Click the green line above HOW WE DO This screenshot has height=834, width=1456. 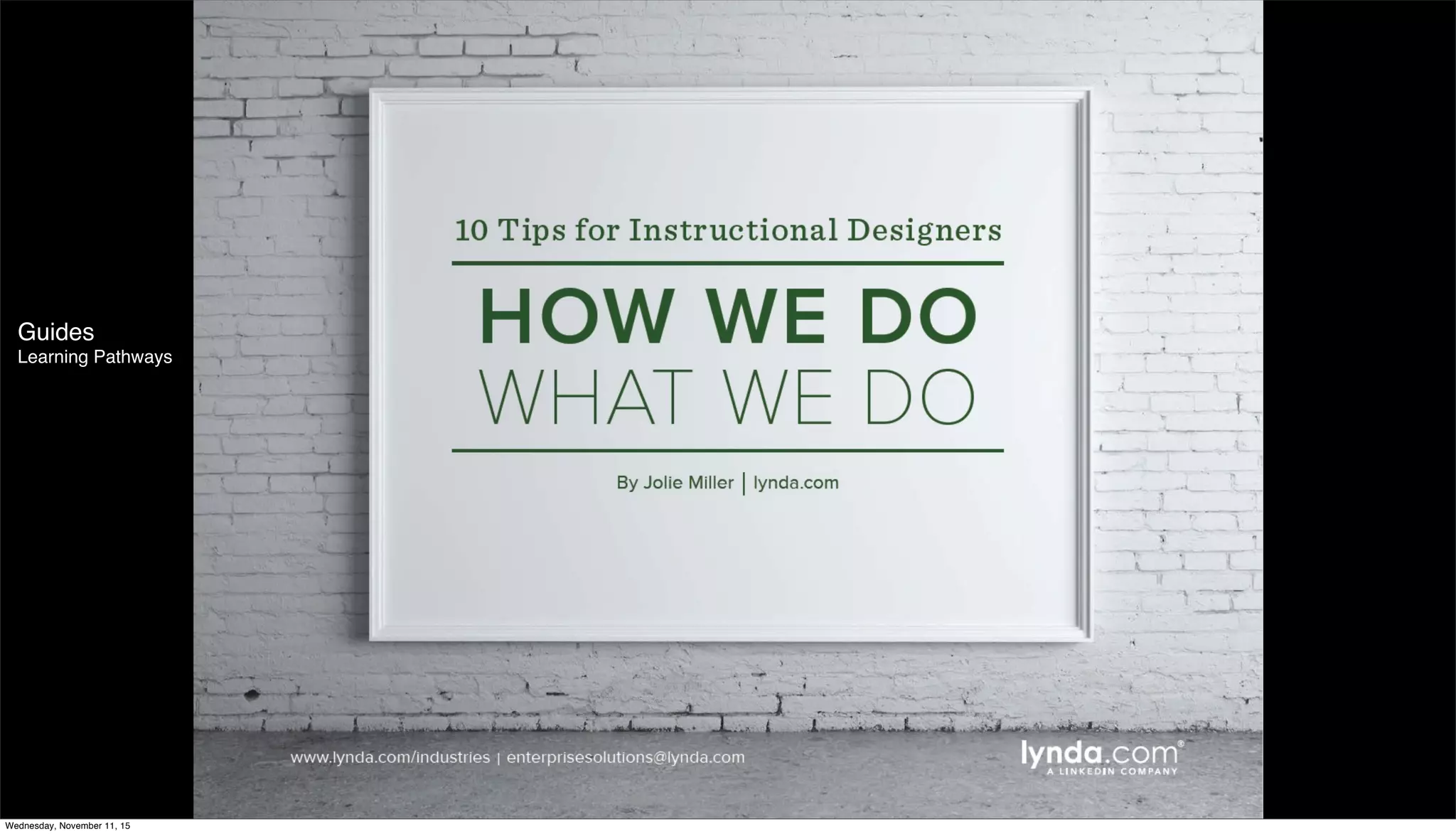point(727,263)
